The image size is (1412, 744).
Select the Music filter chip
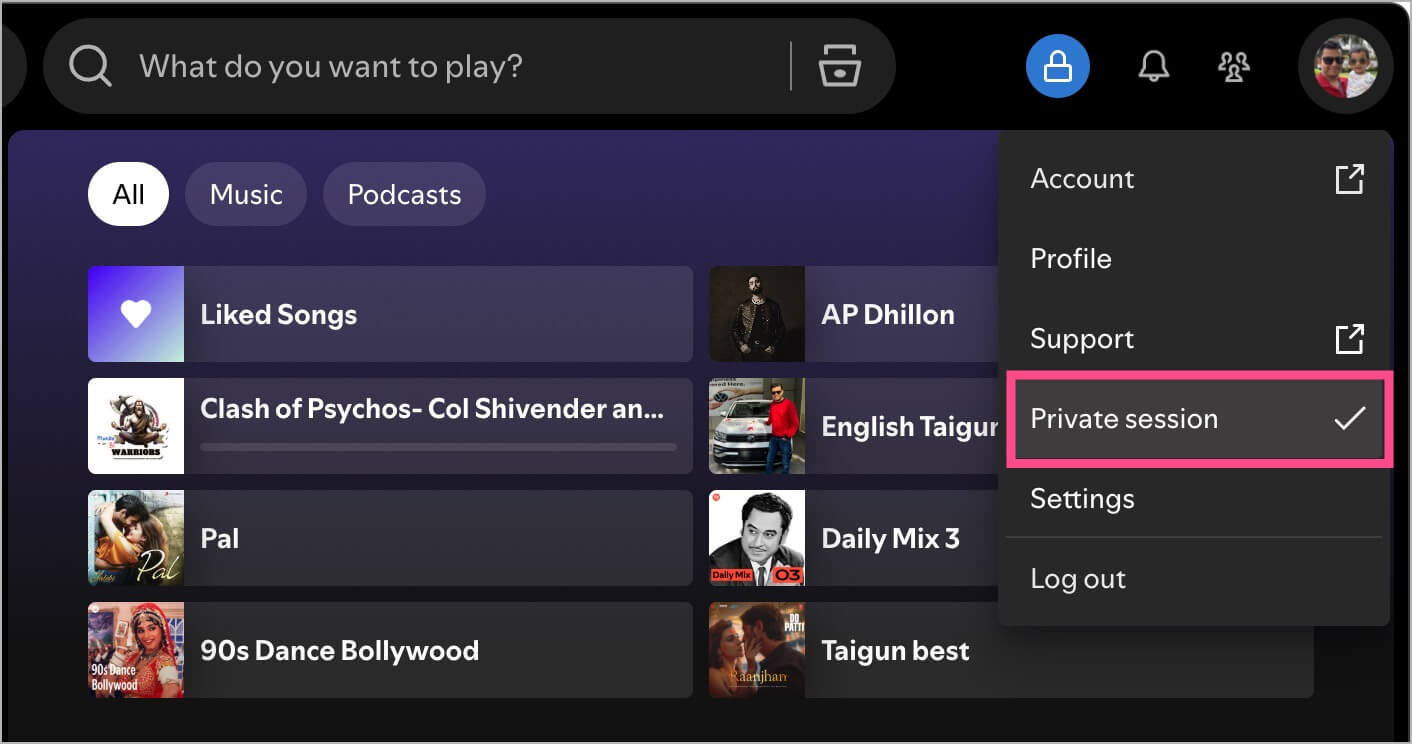tap(246, 193)
